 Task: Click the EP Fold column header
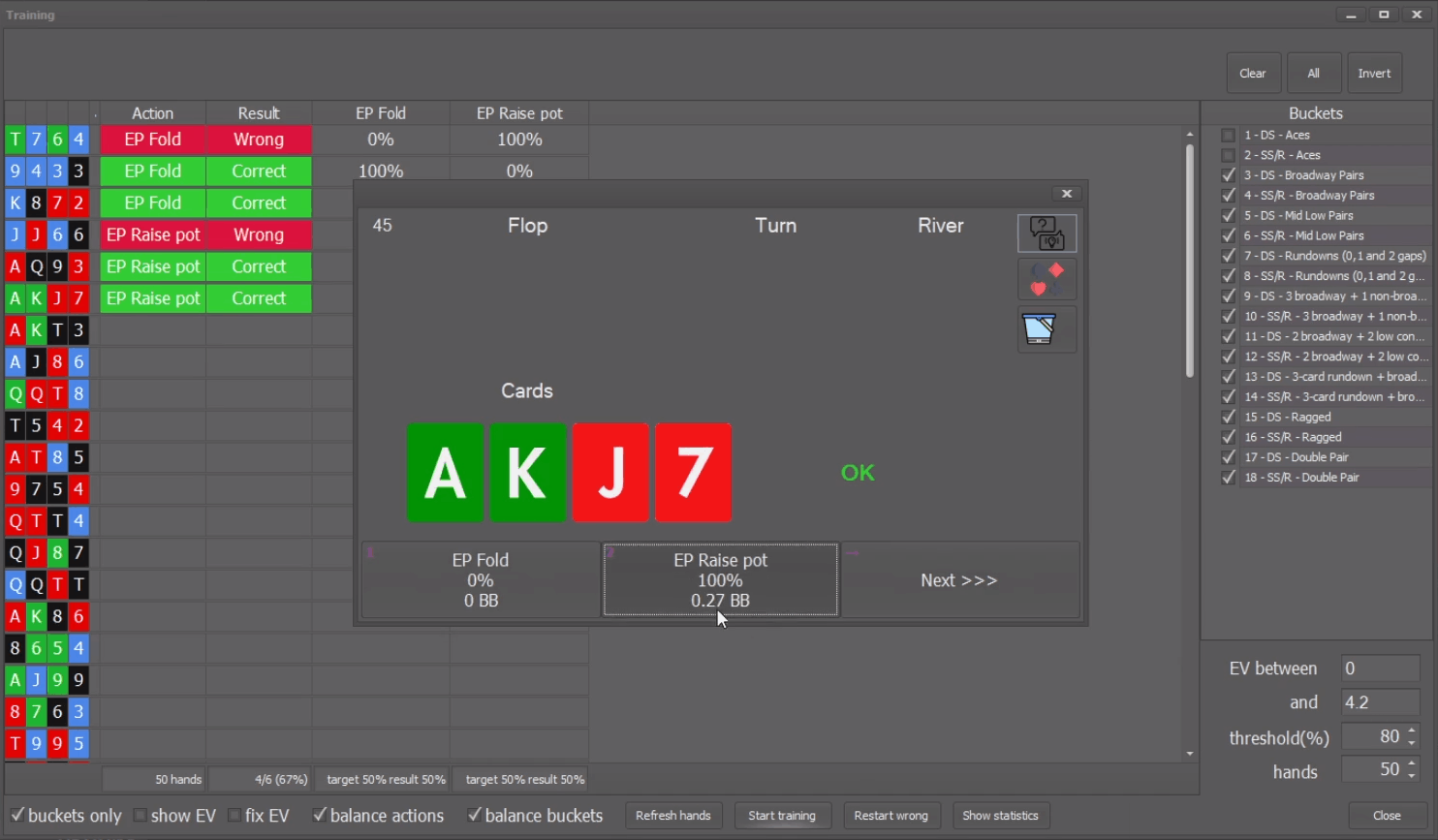(x=381, y=113)
